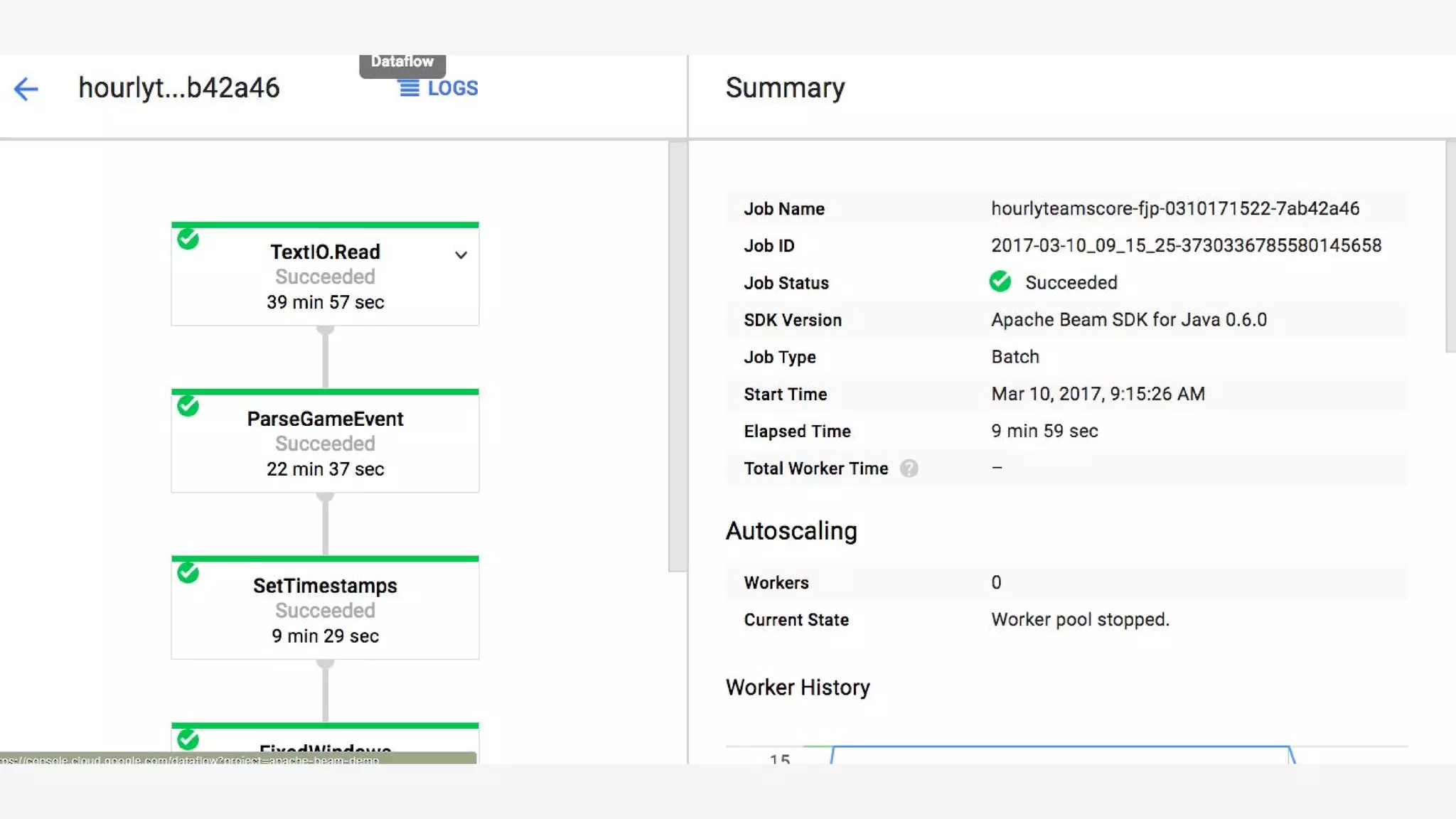Screen dimensions: 1456x819
Task: Click Total Worker Time help icon
Action: click(909, 469)
